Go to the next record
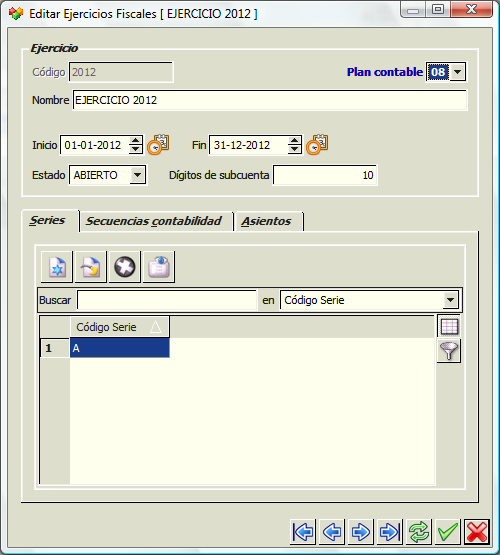 click(x=361, y=531)
